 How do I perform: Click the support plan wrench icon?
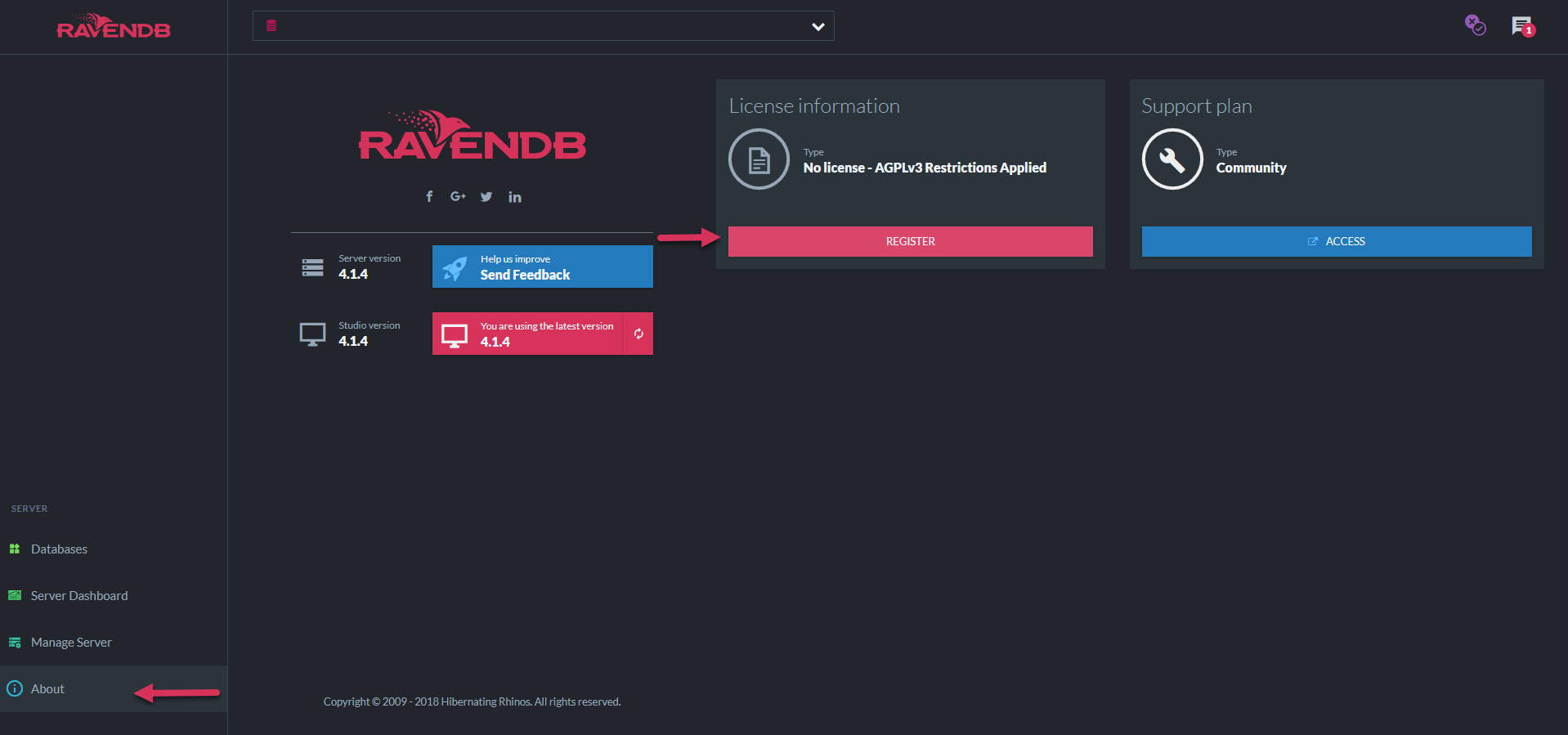coord(1172,159)
